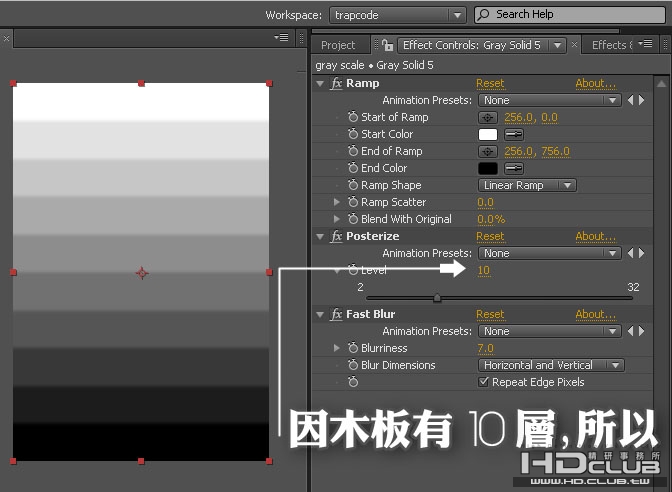Toggle the Fast Blur effect fx switch

(x=336, y=314)
